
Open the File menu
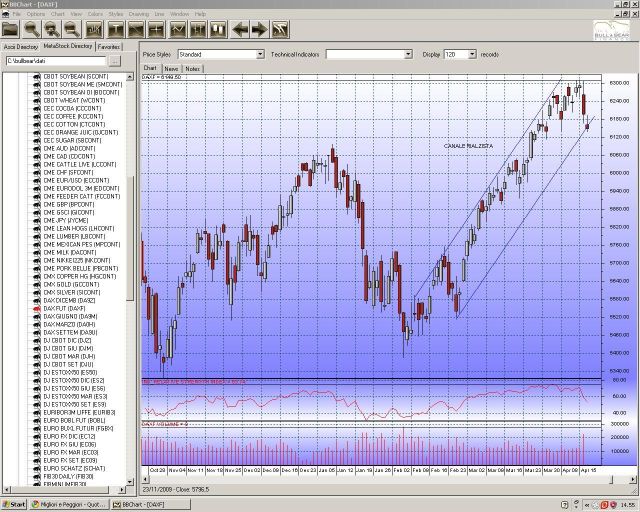[16, 14]
